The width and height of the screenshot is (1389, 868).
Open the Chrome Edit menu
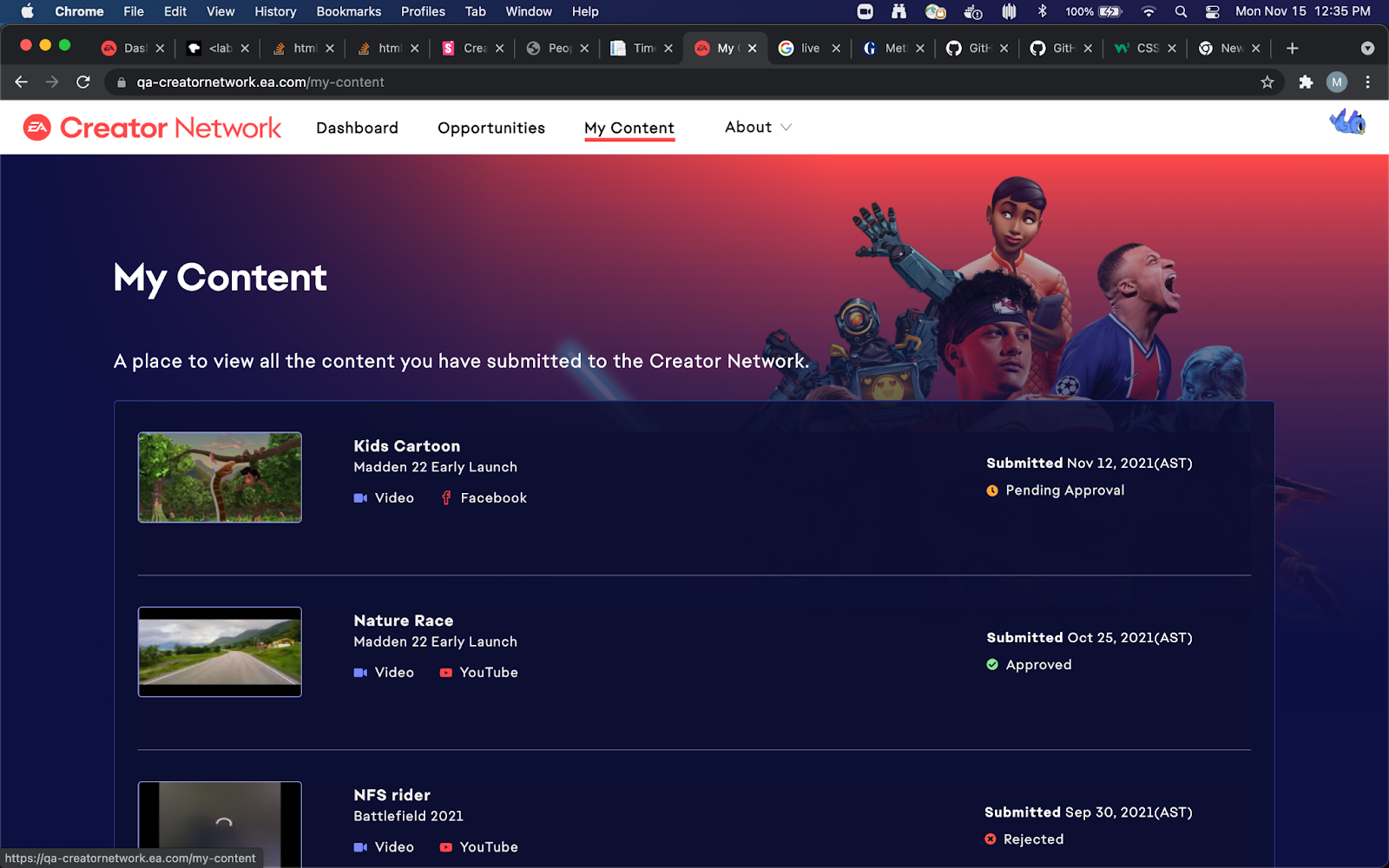pos(175,11)
